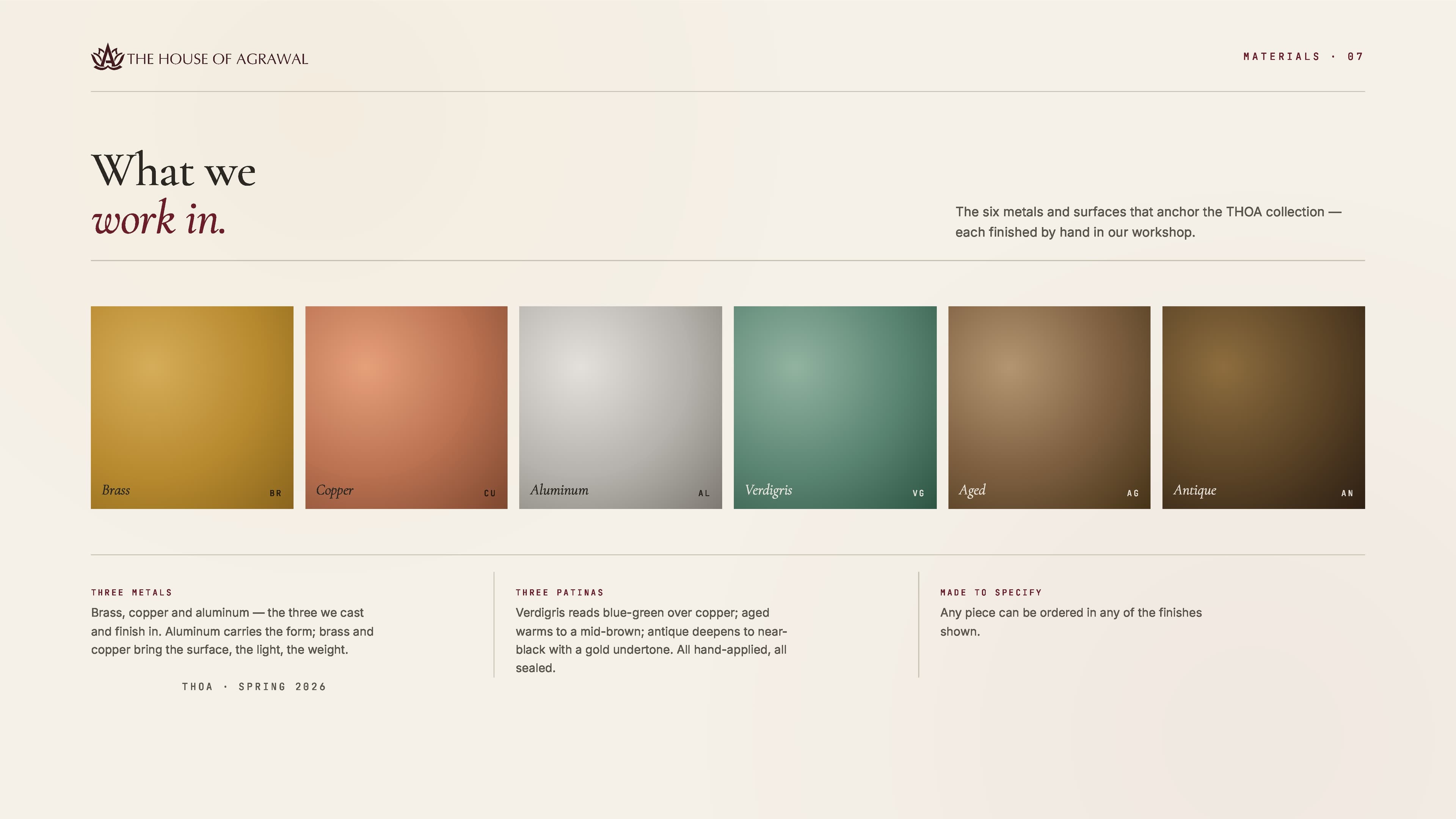Select the Verdigris color swatch

[x=835, y=408]
